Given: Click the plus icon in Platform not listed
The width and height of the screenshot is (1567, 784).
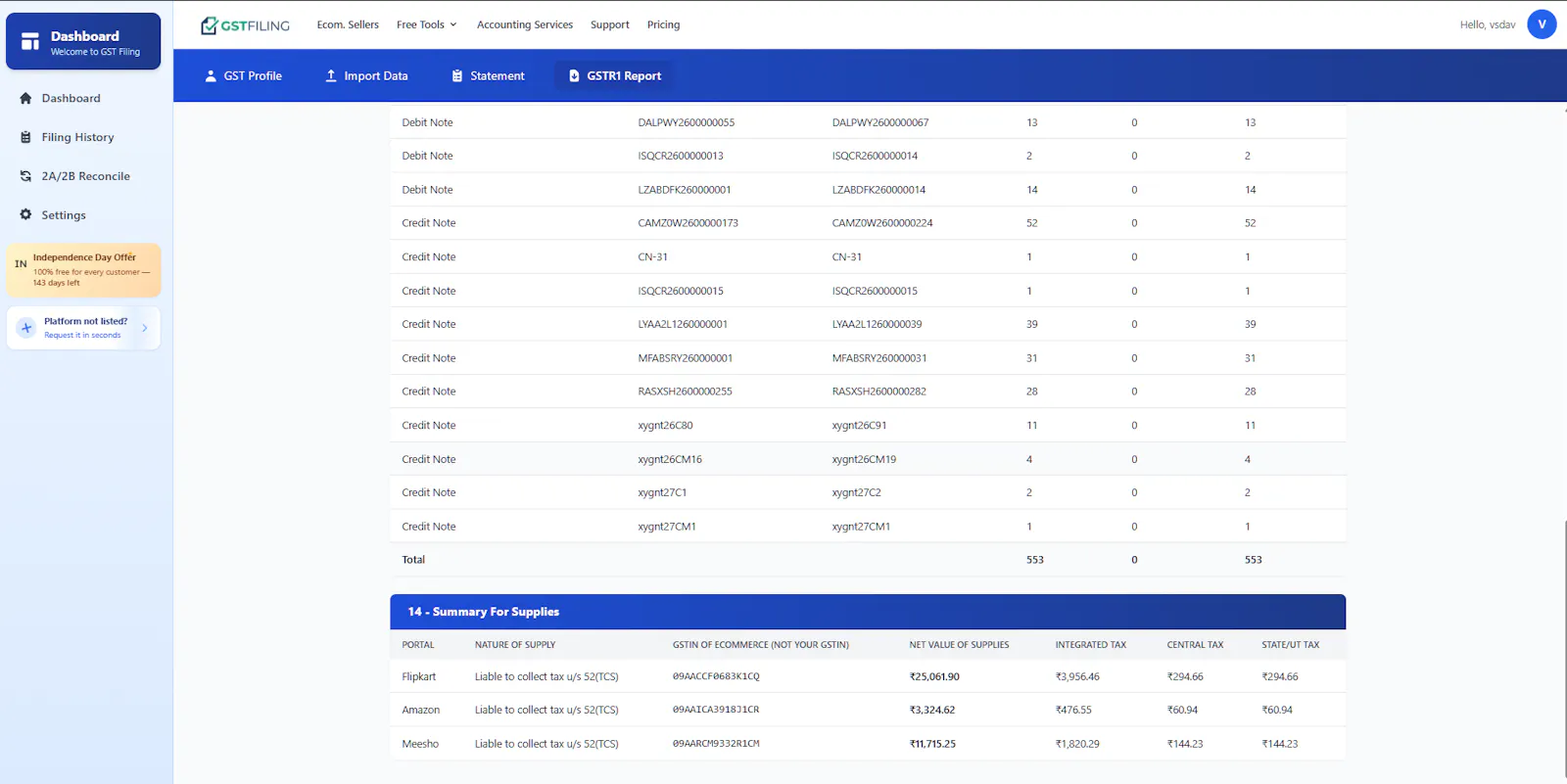Looking at the screenshot, I should (x=26, y=328).
